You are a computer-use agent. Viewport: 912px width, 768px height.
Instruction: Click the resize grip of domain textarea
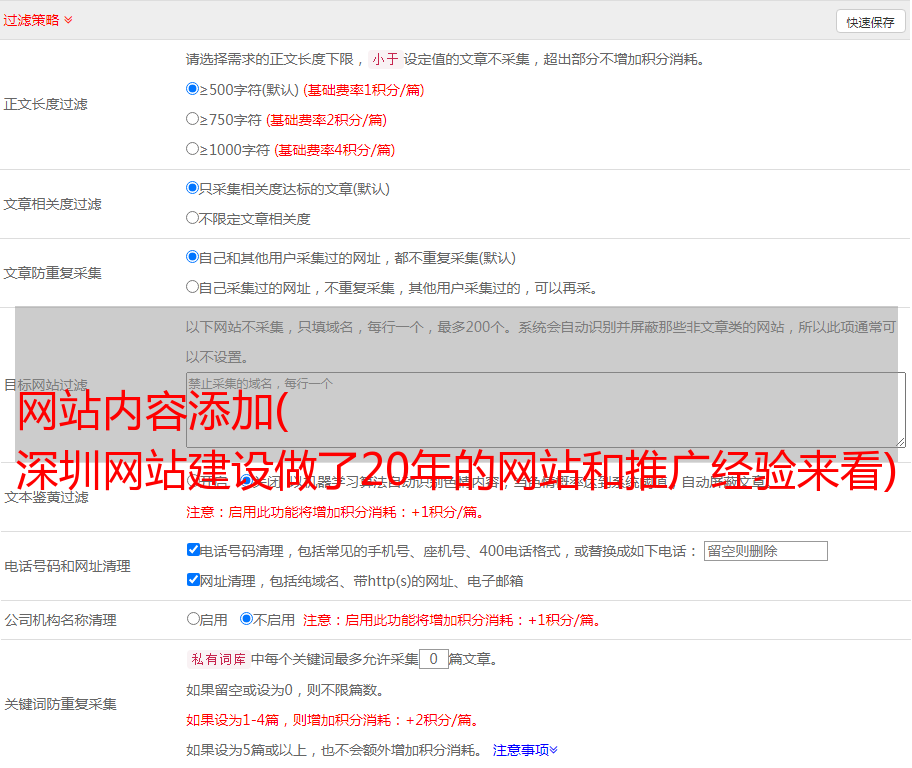pyautogui.click(x=900, y=442)
